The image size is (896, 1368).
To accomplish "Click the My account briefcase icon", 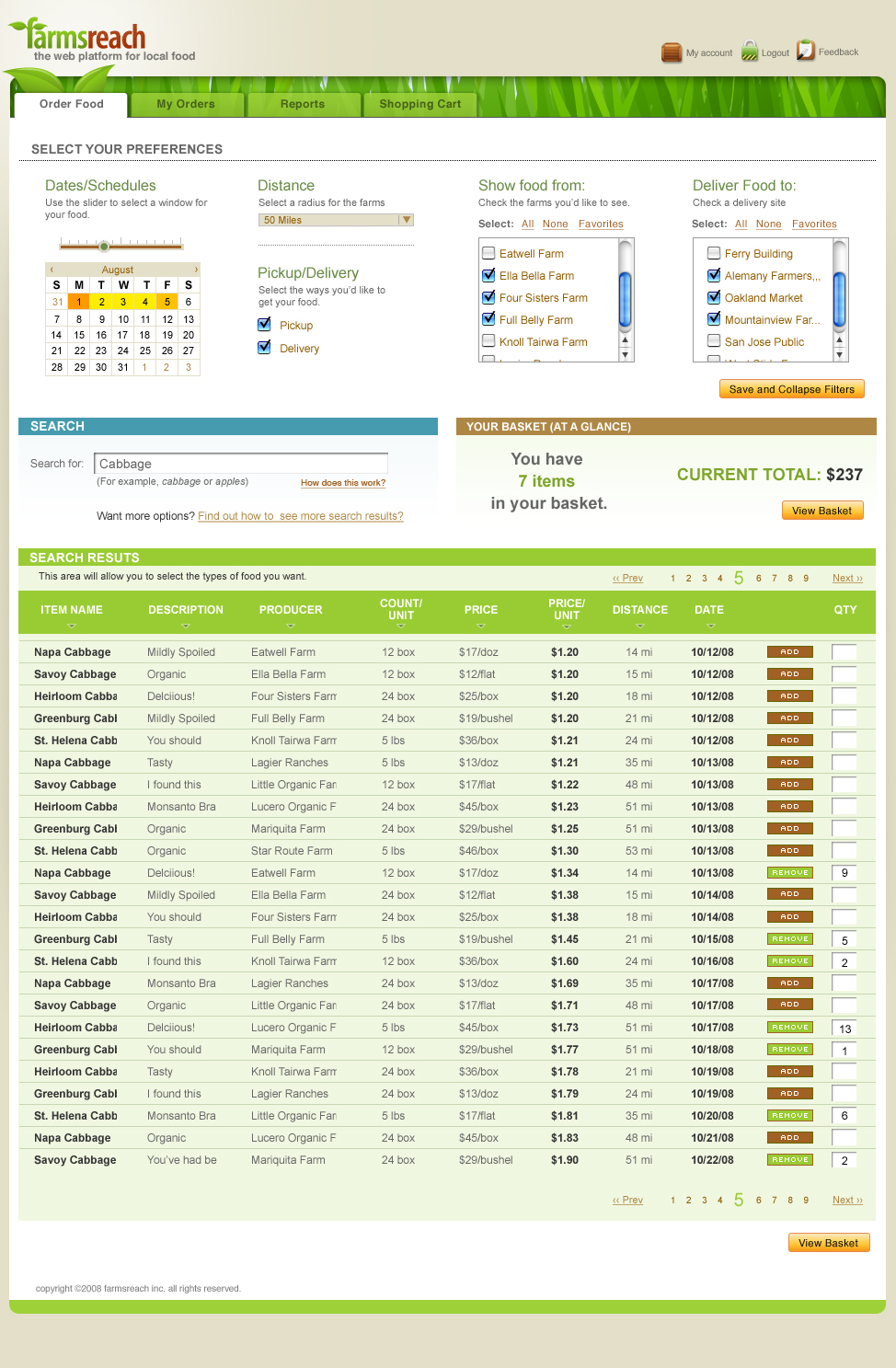I will 672,52.
